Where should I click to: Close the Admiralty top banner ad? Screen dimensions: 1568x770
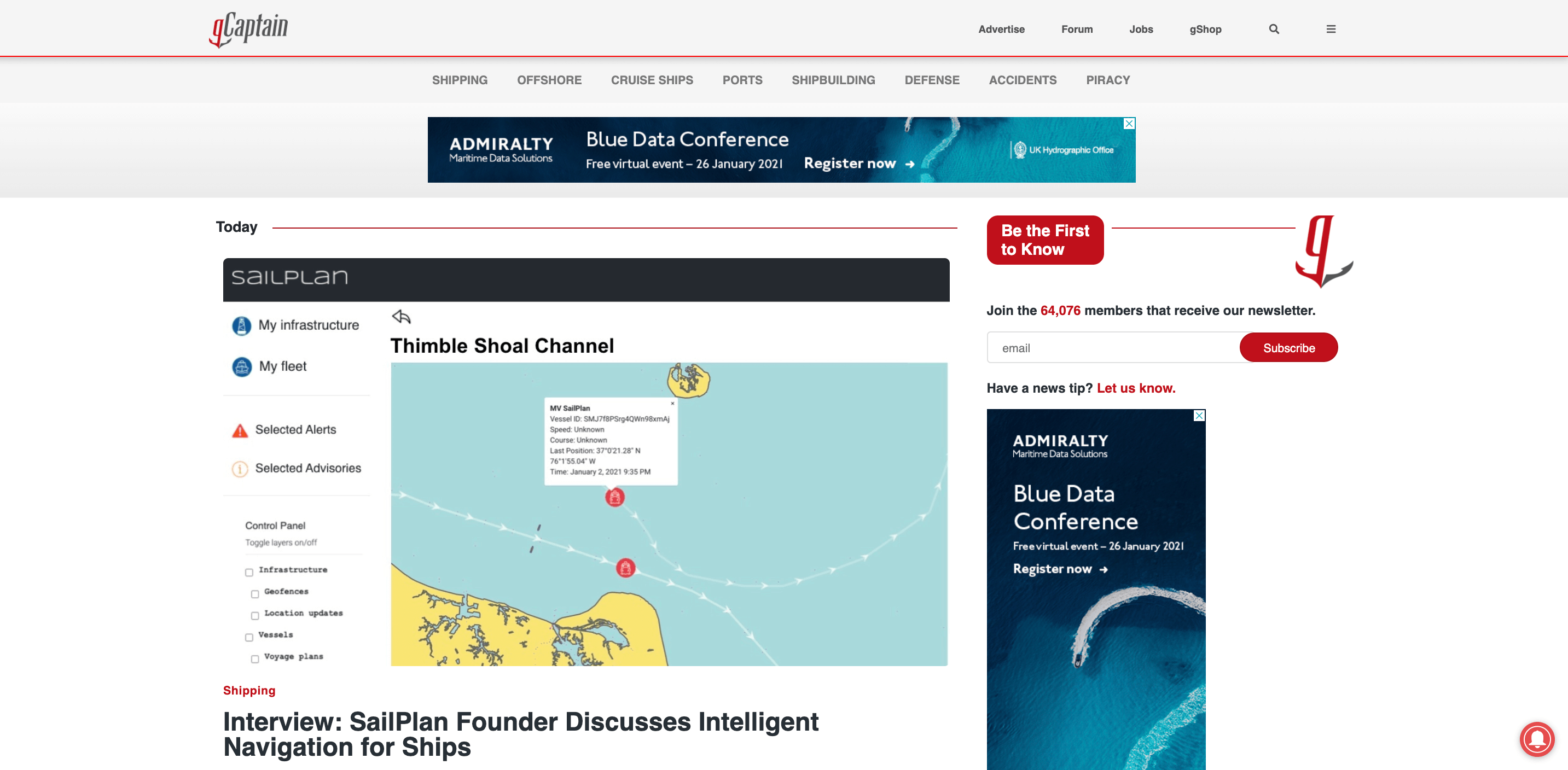click(1129, 124)
